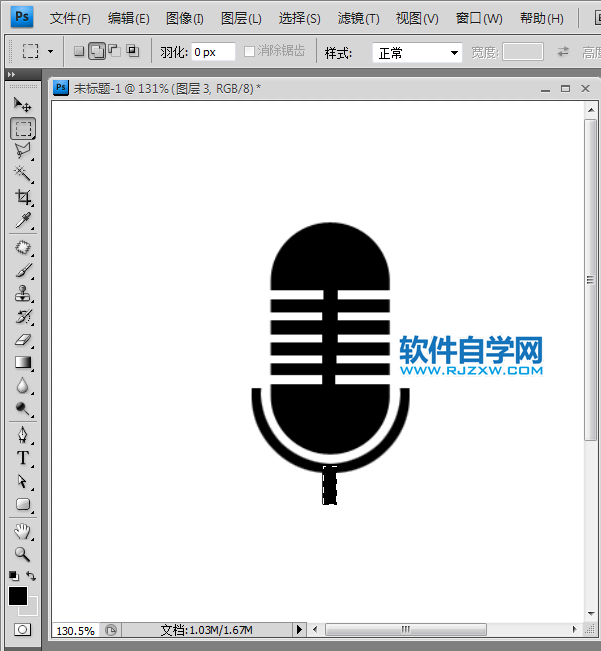The width and height of the screenshot is (601, 651).
Task: Select the Hand tool
Action: coord(22,530)
